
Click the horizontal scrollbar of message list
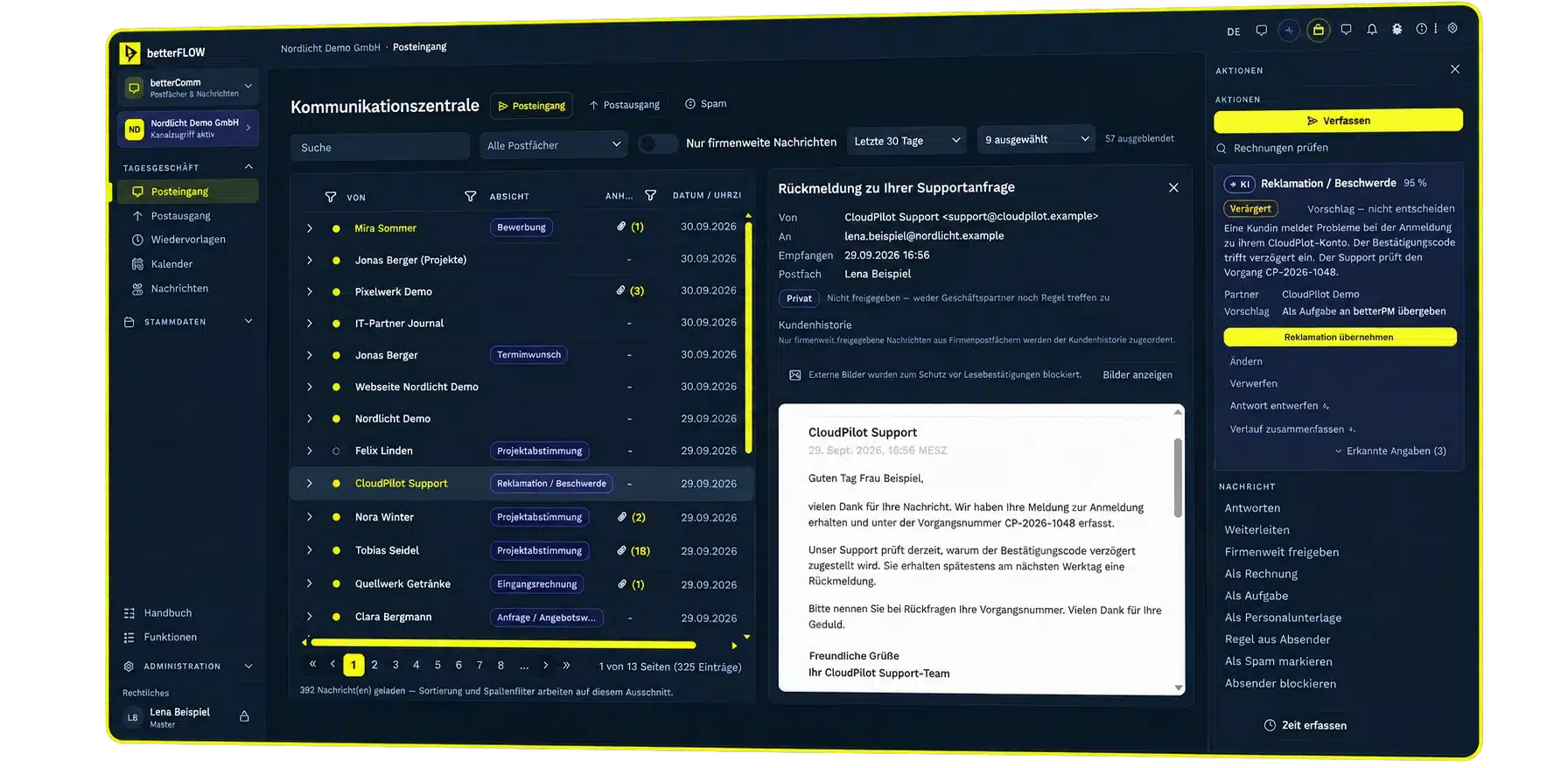click(503, 645)
